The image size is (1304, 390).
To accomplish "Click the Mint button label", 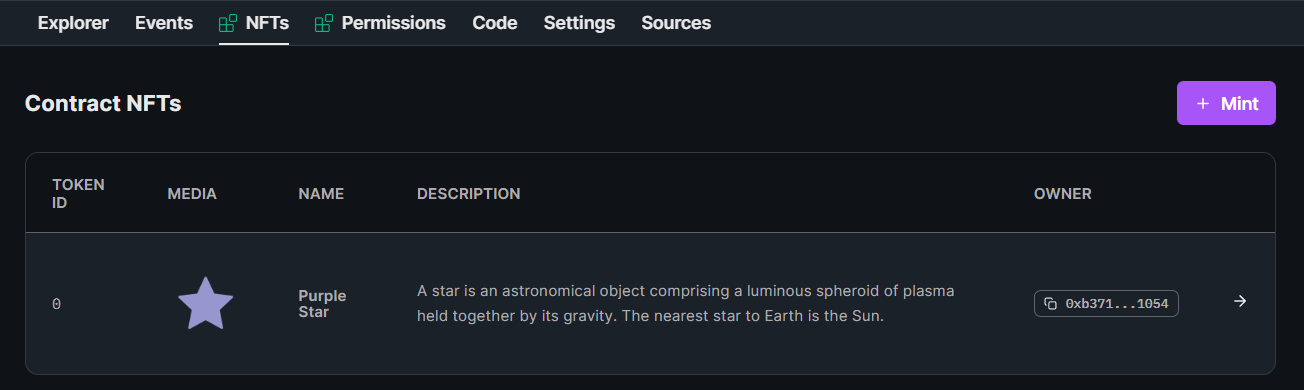I will [1240, 103].
